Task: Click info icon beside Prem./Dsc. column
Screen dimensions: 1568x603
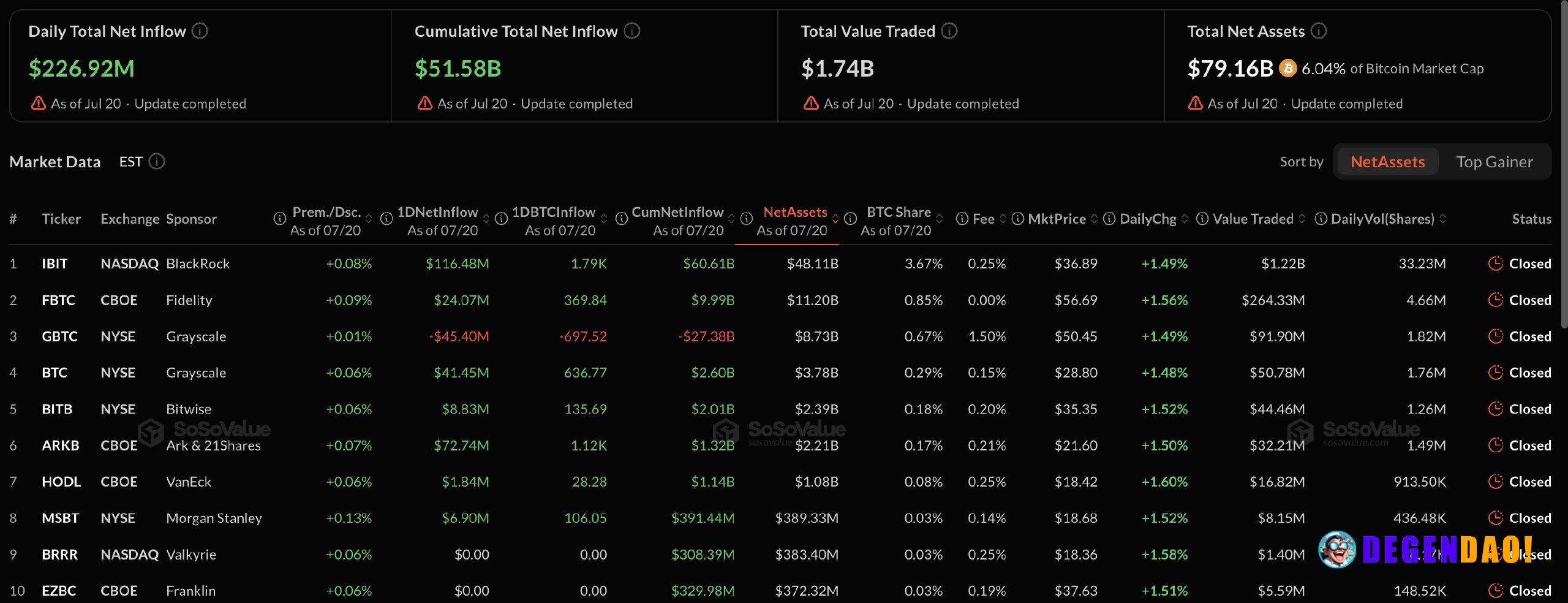Action: 280,219
